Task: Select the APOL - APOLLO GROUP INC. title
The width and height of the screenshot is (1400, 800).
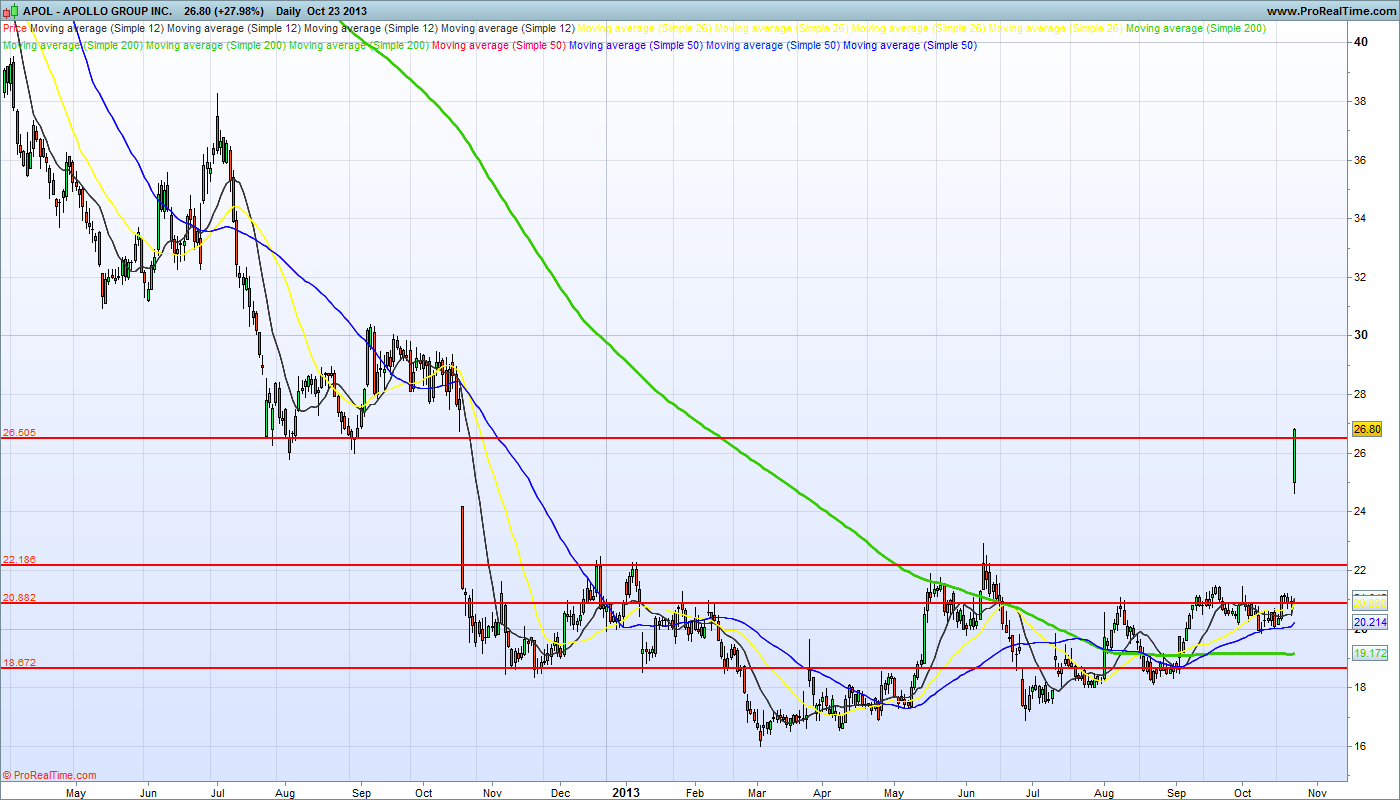Action: pos(97,11)
